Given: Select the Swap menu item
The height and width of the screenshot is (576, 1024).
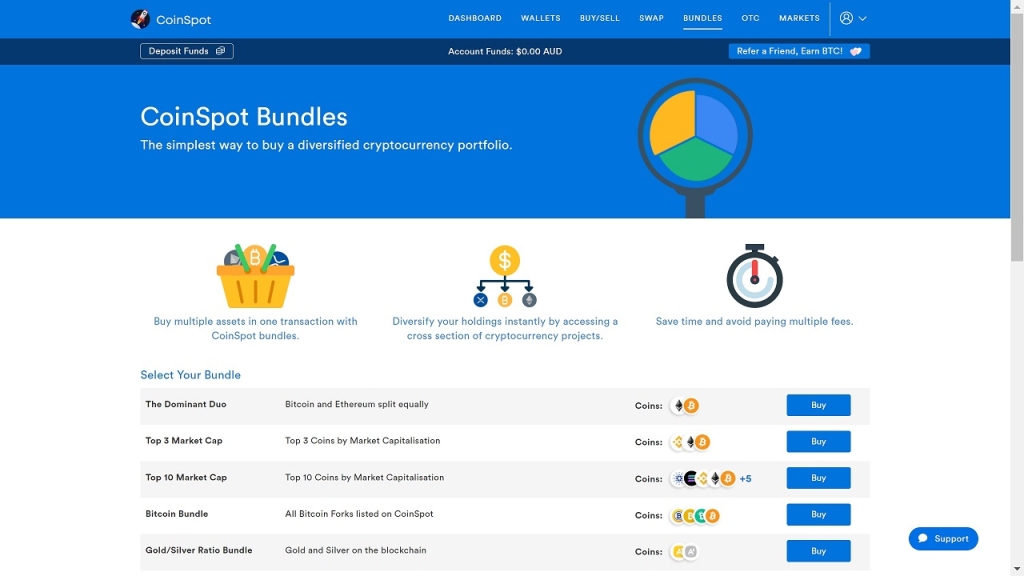Looking at the screenshot, I should [651, 18].
